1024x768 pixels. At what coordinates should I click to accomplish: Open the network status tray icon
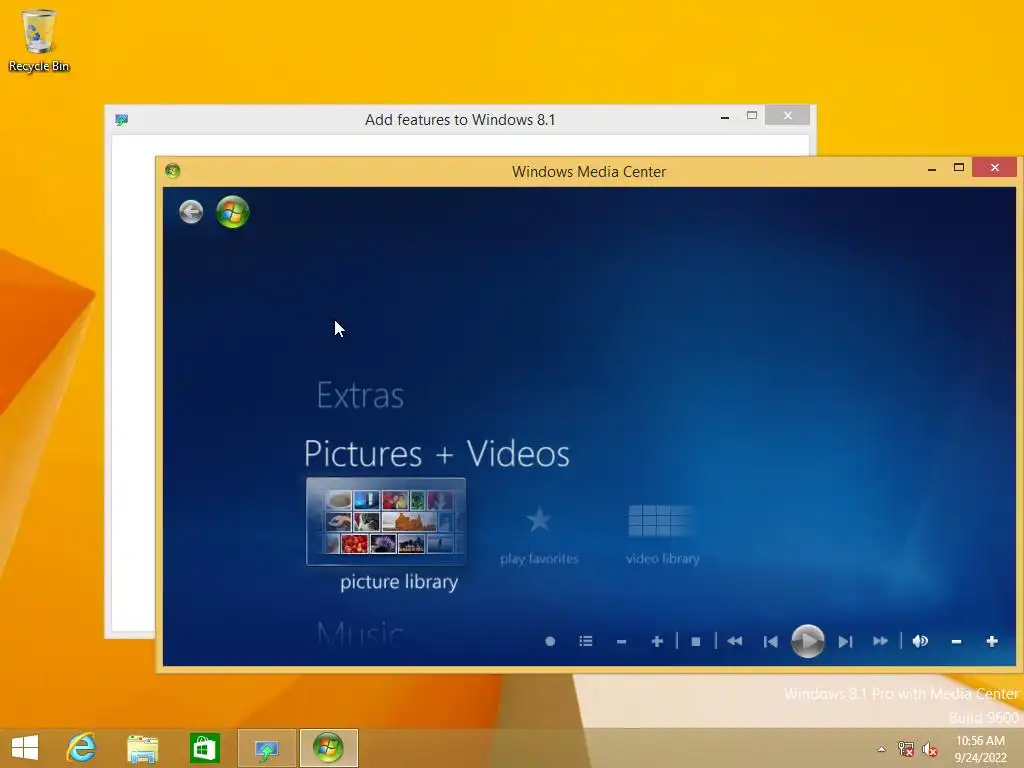click(905, 749)
